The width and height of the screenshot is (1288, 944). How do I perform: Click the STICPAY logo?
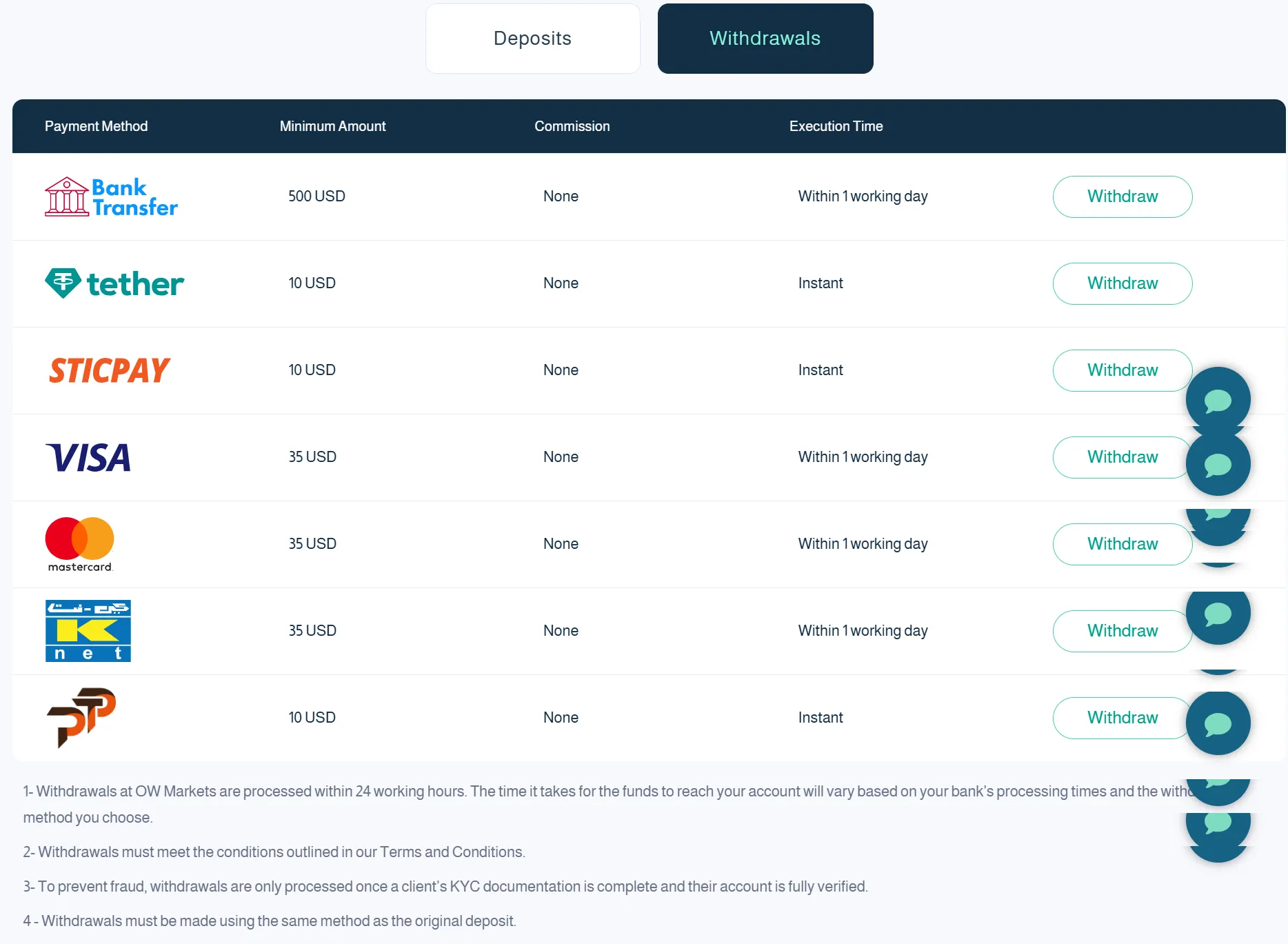click(x=110, y=370)
